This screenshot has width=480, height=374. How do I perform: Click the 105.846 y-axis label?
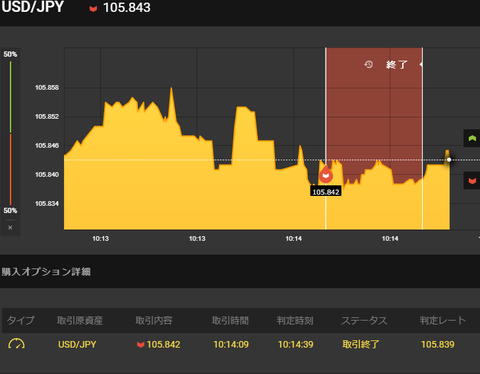pos(47,146)
